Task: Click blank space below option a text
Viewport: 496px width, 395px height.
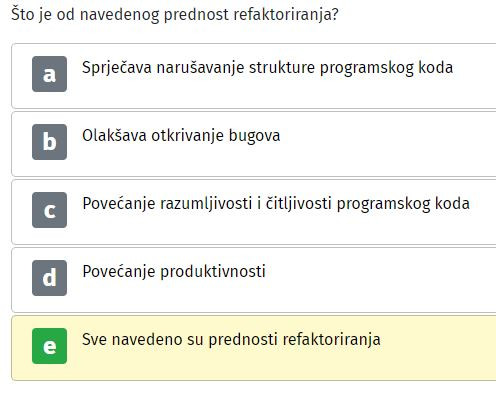Action: [x=267, y=93]
